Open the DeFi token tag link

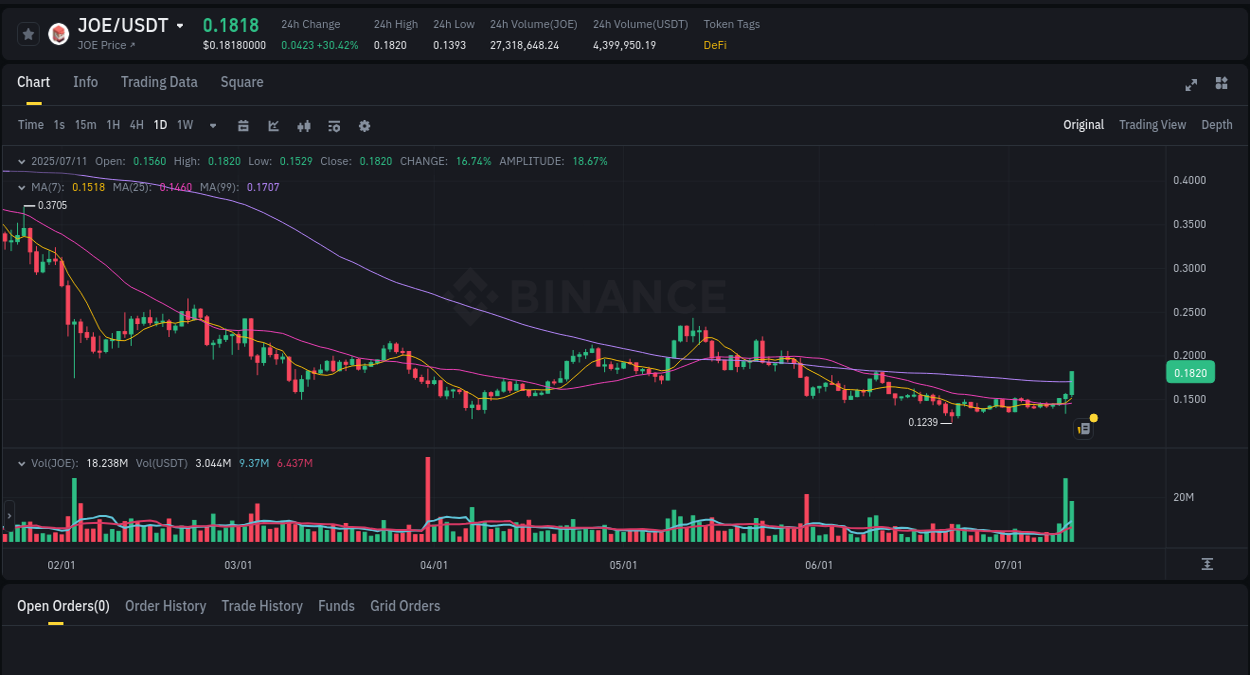click(x=714, y=44)
